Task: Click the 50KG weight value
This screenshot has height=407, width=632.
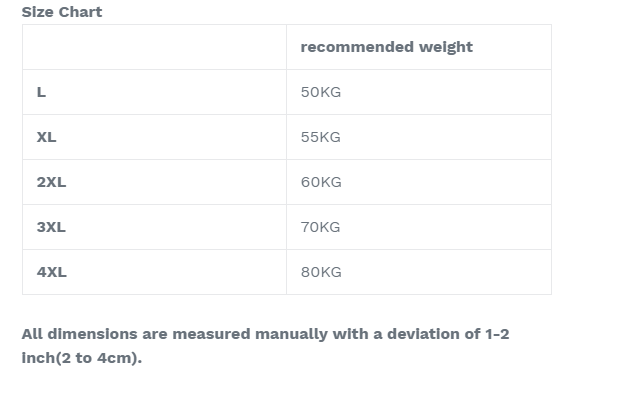Action: (x=321, y=92)
